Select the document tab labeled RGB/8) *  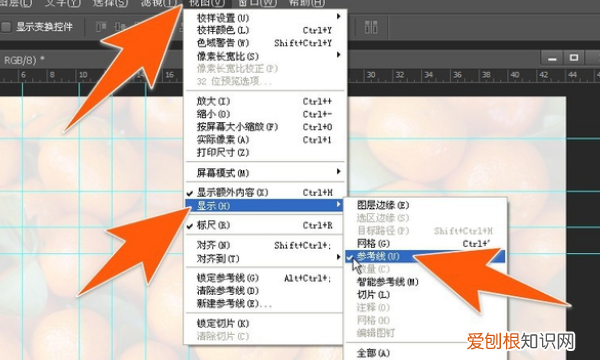[x=24, y=60]
